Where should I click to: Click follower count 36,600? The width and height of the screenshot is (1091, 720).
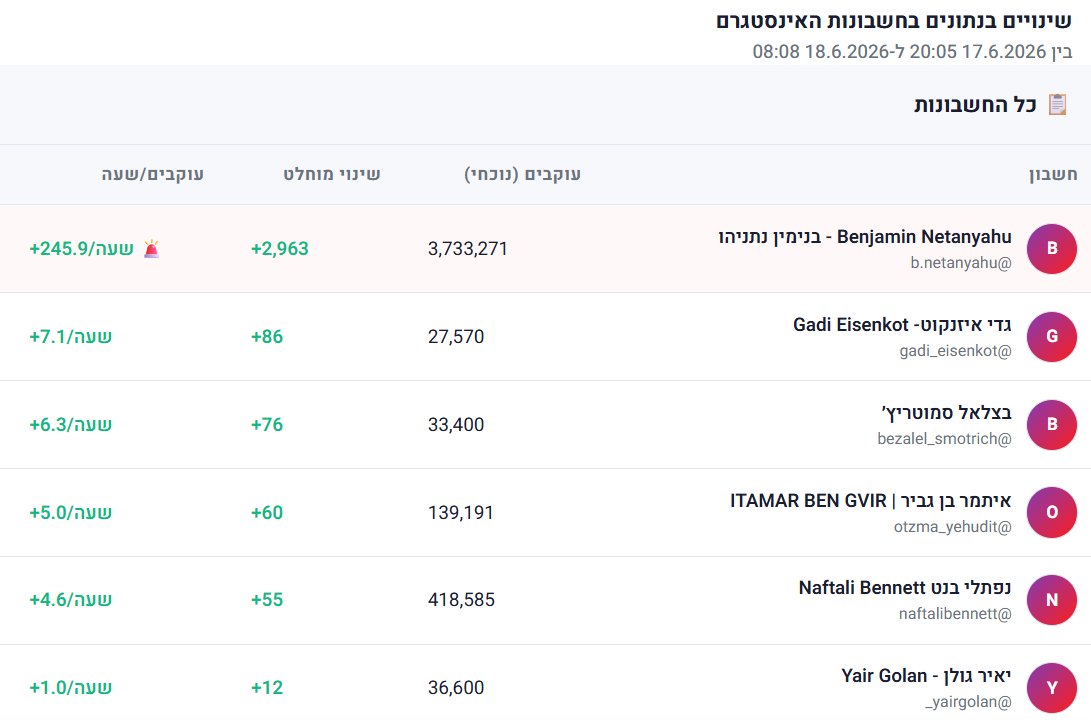[456, 688]
